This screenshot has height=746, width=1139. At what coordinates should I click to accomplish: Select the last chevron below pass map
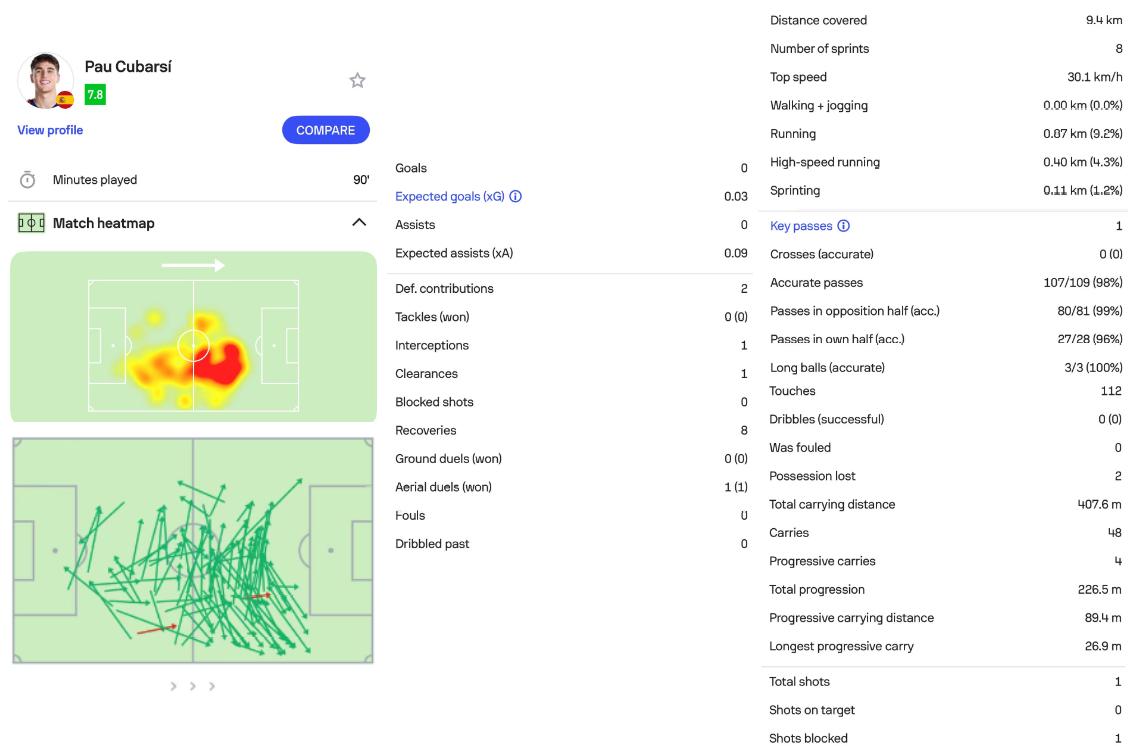pos(211,686)
